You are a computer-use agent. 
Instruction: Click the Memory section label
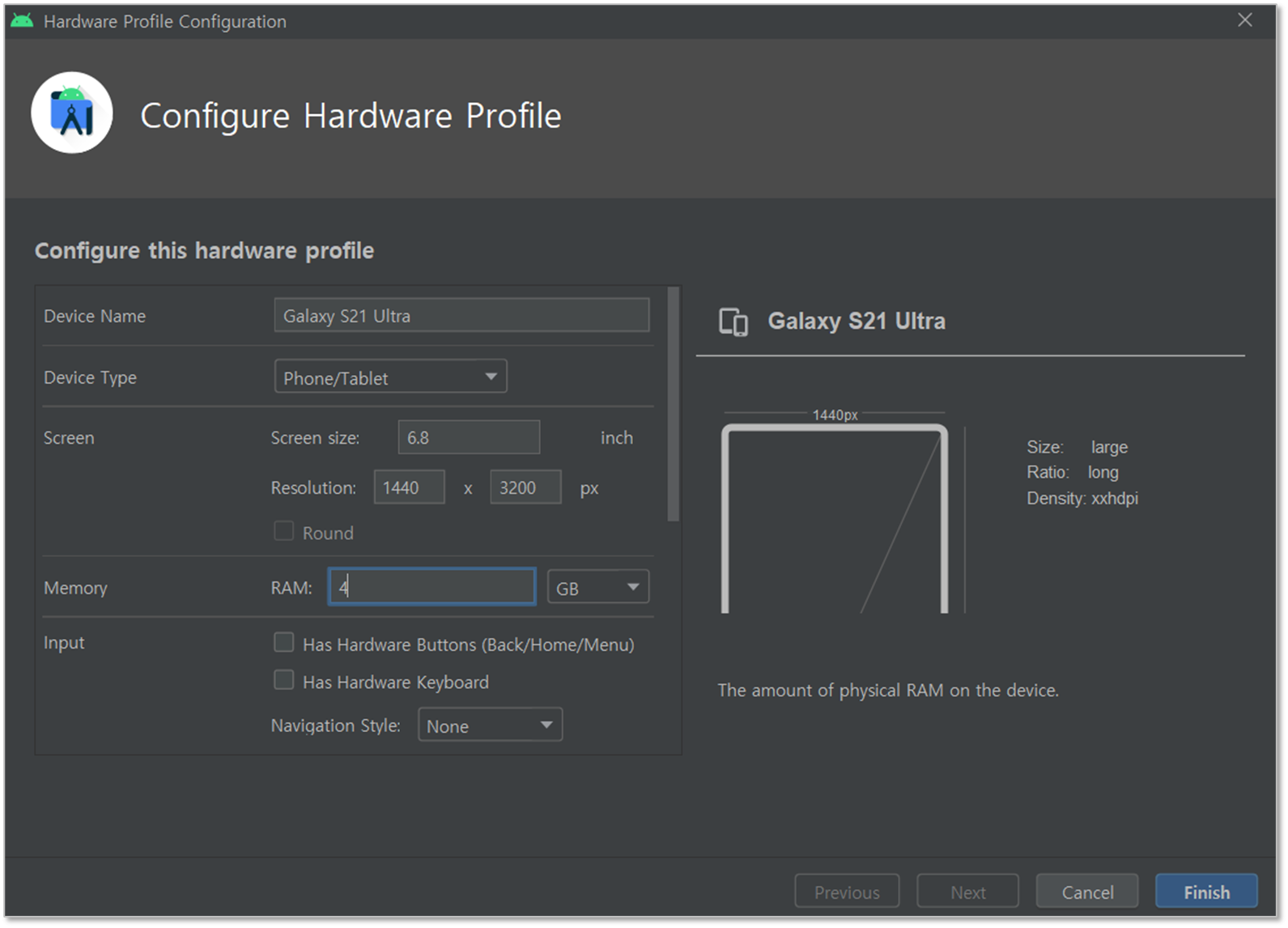[75, 588]
